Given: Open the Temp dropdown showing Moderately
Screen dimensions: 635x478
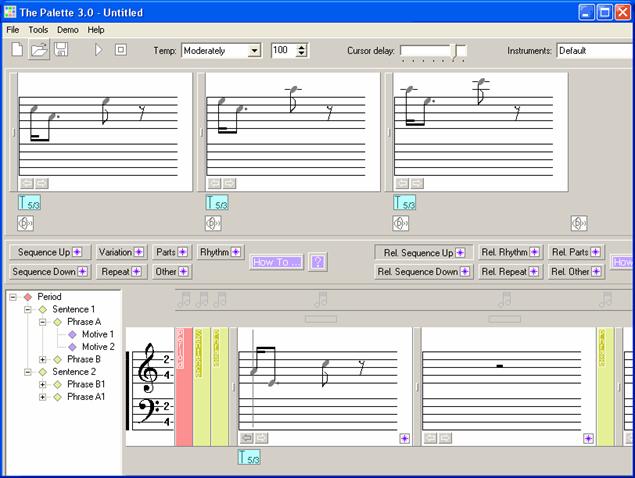Looking at the screenshot, I should point(253,50).
